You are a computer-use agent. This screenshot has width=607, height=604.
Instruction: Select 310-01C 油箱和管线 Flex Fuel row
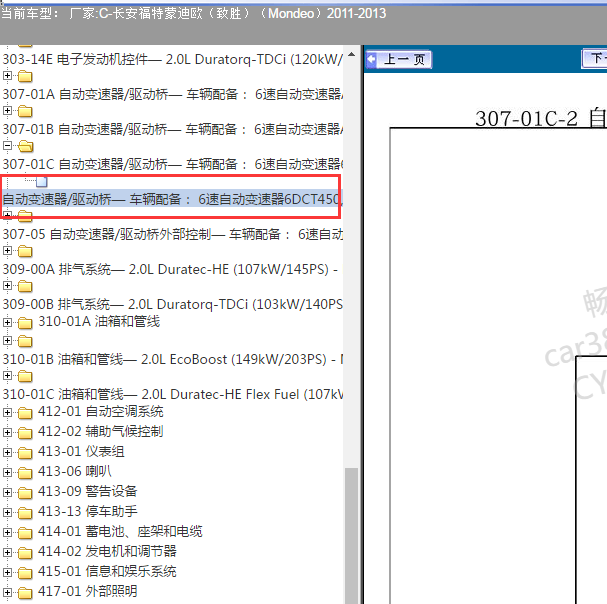(172, 394)
